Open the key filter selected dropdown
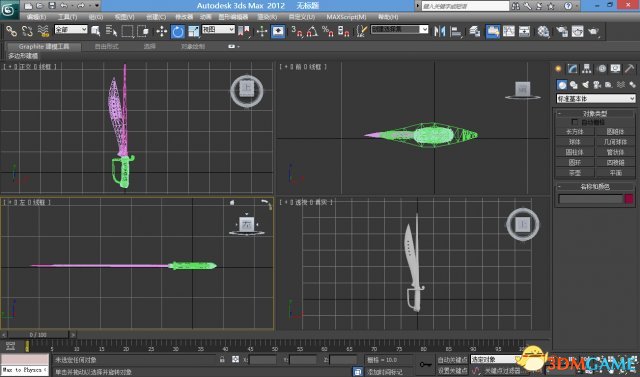 (496, 359)
